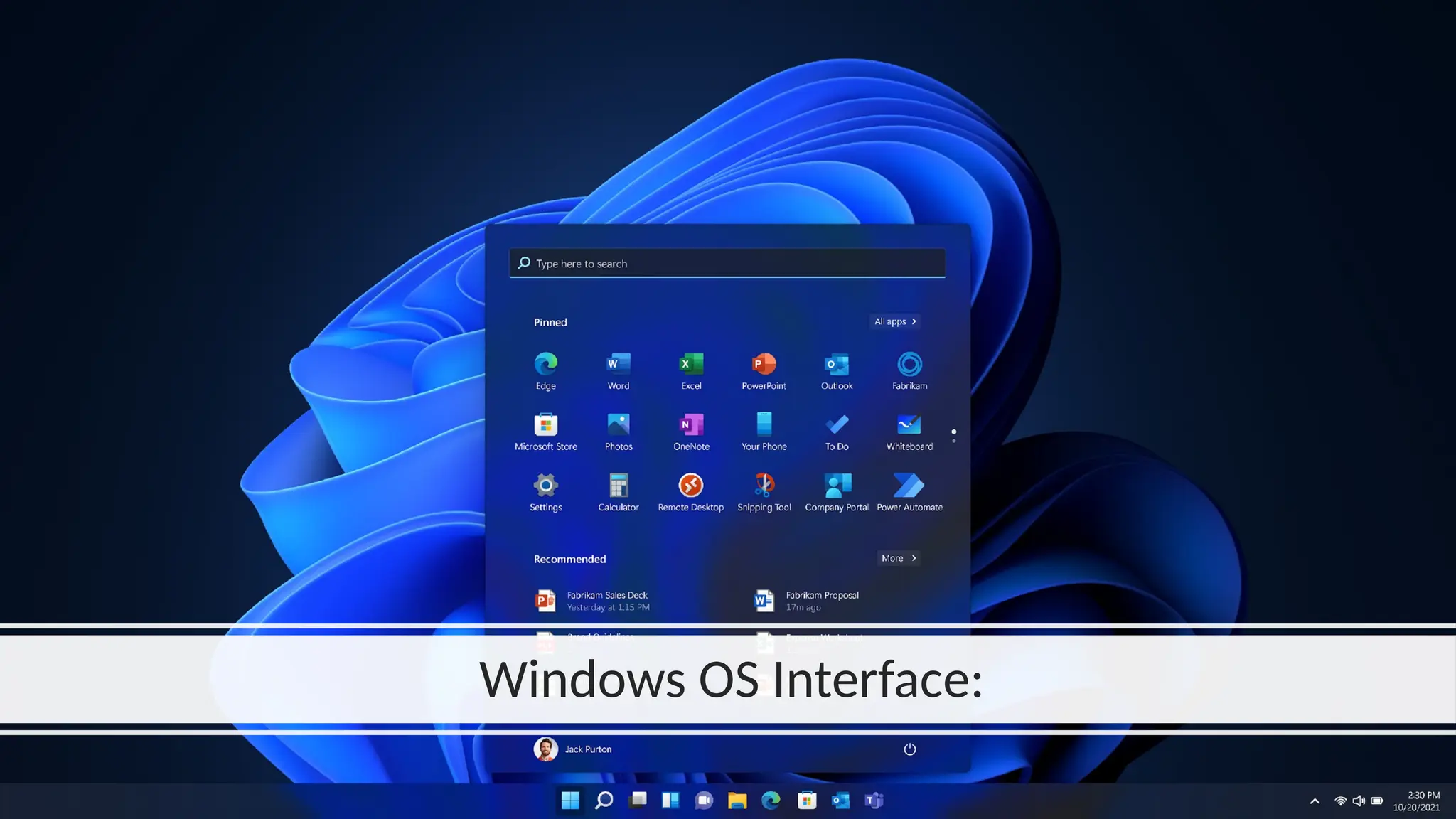Click the Wi-Fi network tray icon

tap(1340, 801)
